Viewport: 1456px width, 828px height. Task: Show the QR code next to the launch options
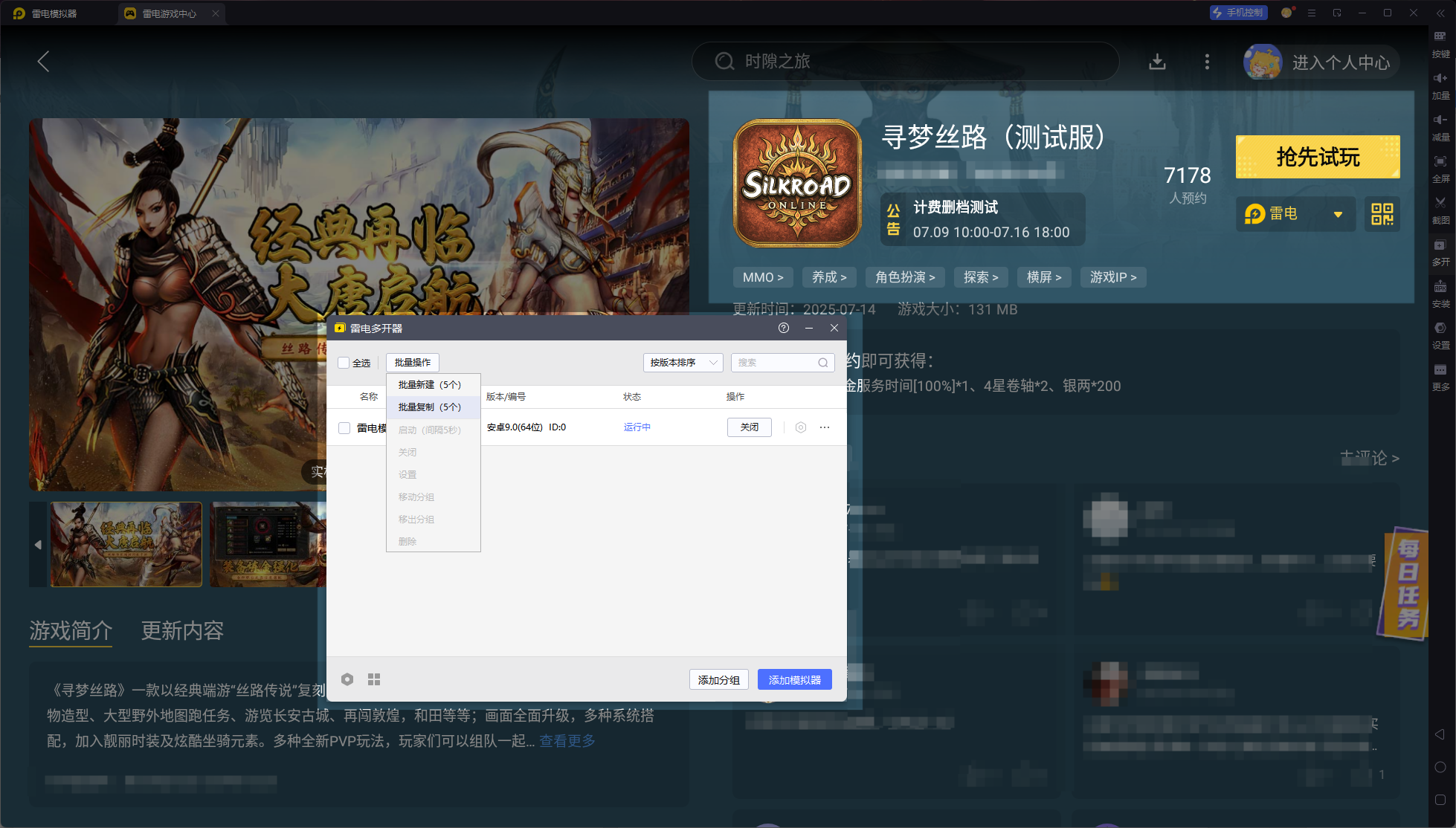click(1382, 214)
